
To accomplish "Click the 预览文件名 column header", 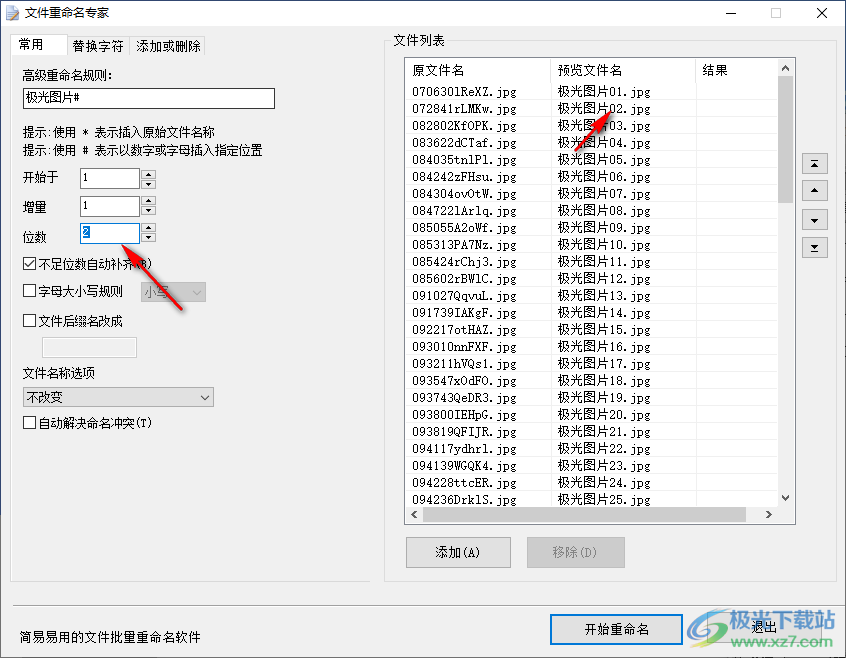I will tap(623, 70).
